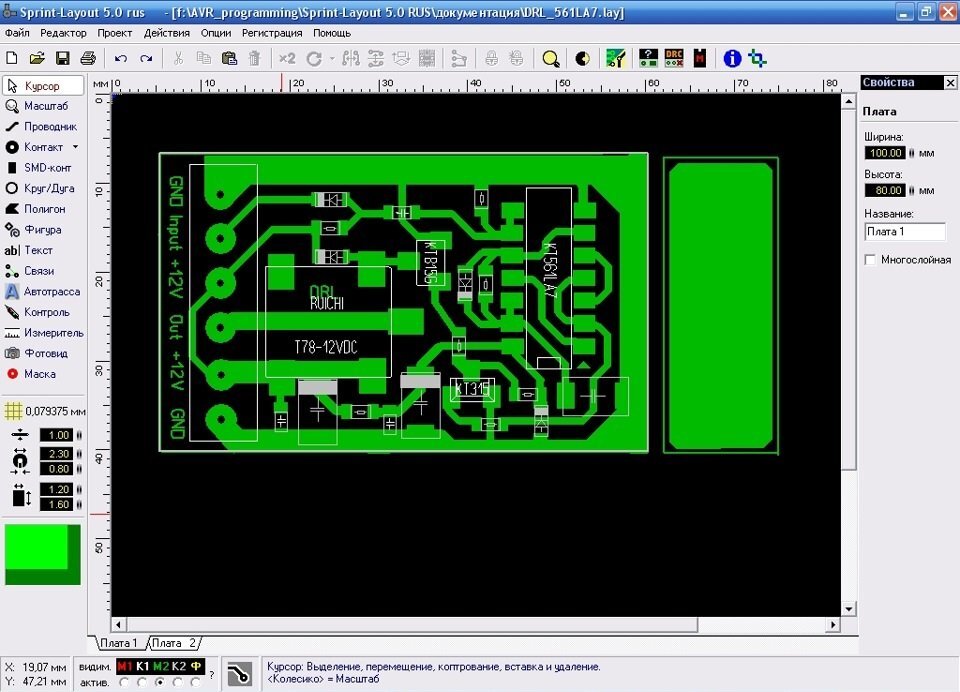Select the Проводник track tool
Image resolution: width=960 pixels, height=692 pixels.
pos(41,127)
